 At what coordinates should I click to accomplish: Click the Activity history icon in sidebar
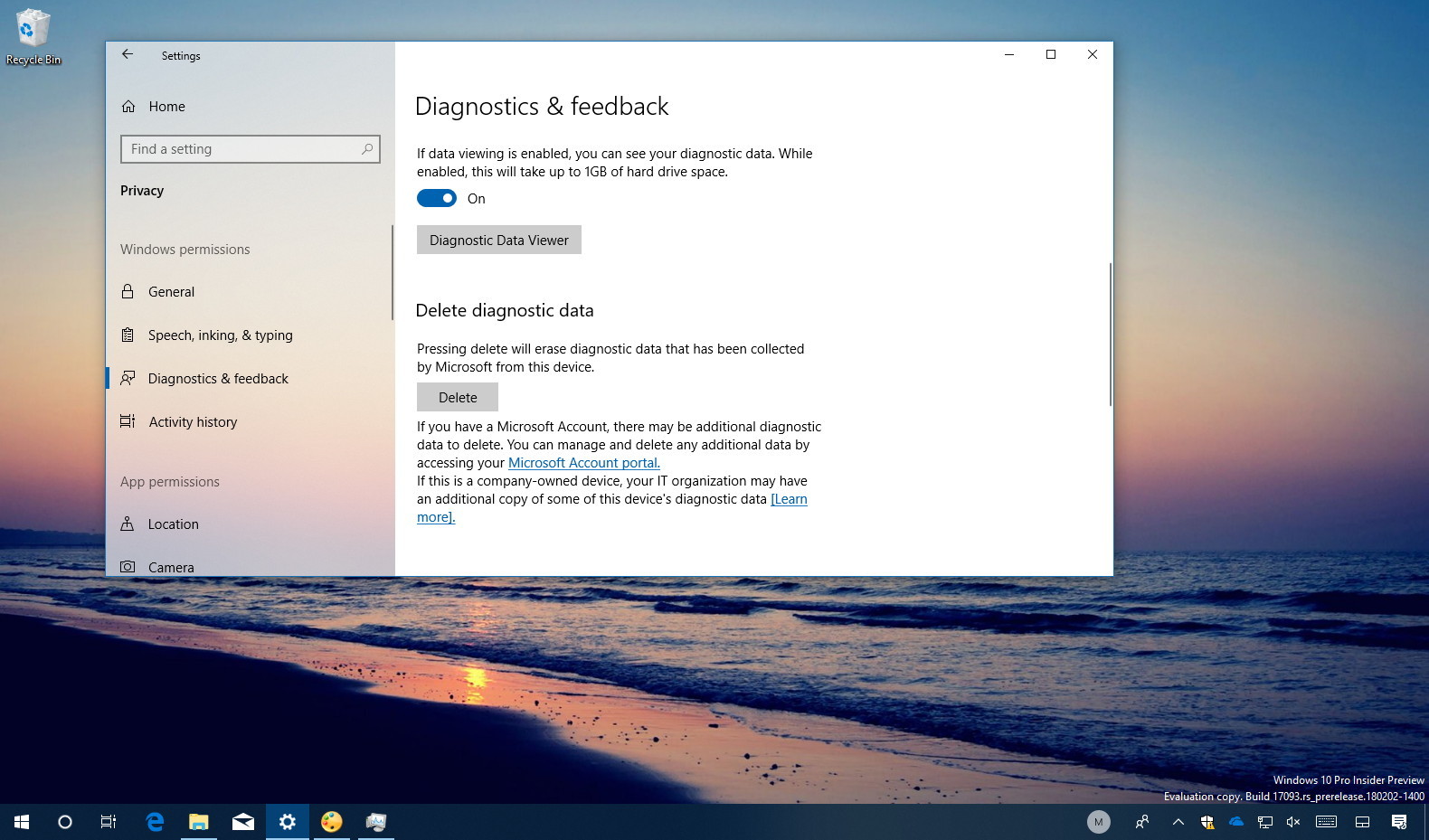click(128, 421)
